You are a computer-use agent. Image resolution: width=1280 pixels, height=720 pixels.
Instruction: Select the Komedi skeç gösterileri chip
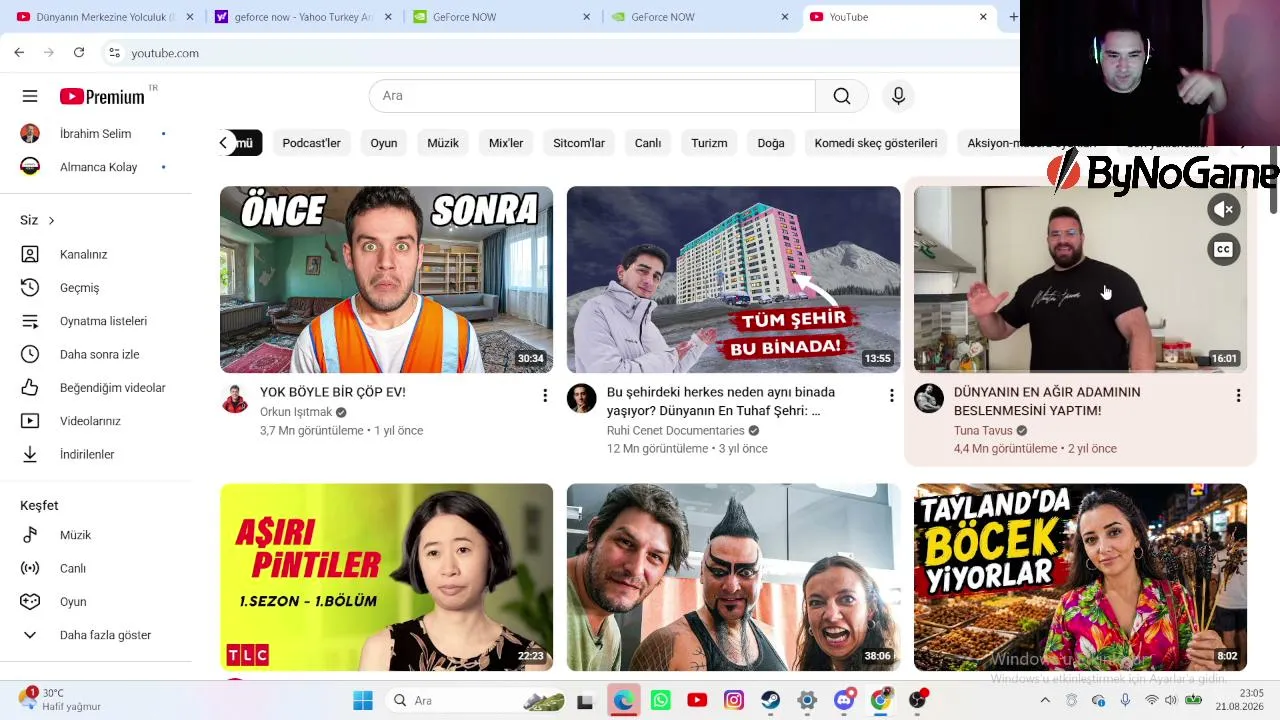tap(876, 143)
